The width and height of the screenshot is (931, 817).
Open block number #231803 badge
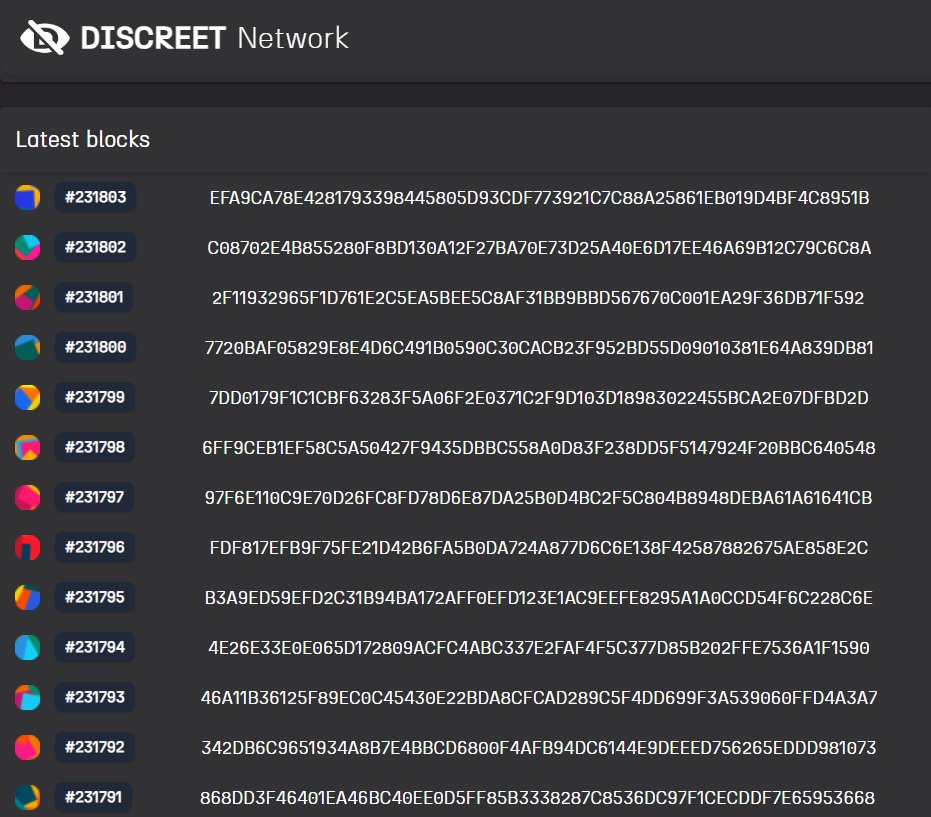pos(95,197)
